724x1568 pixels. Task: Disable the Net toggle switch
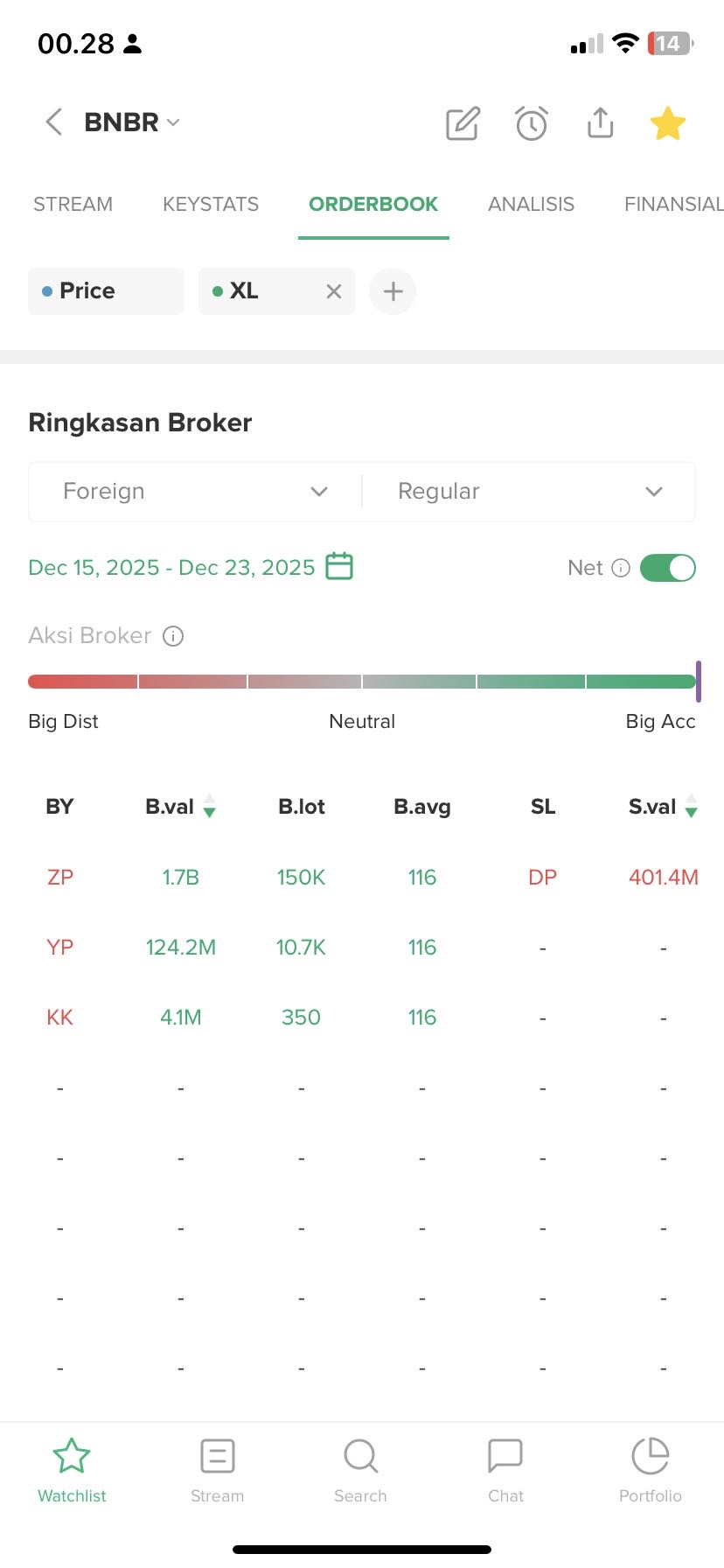point(667,568)
